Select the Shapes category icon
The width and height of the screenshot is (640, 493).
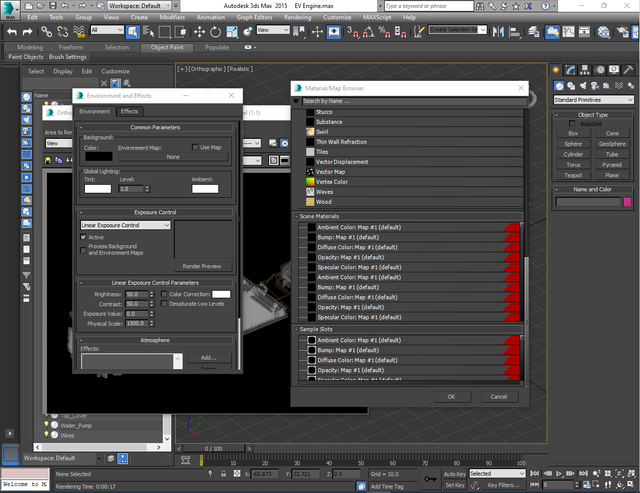click(571, 86)
